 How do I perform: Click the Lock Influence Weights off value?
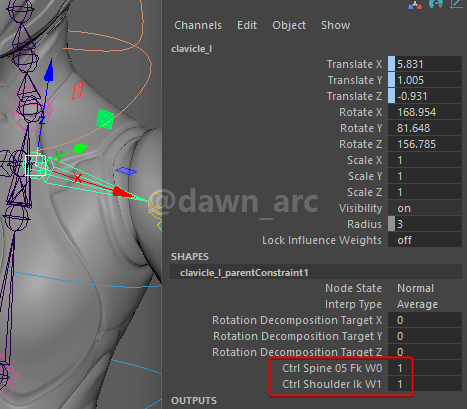(x=425, y=240)
